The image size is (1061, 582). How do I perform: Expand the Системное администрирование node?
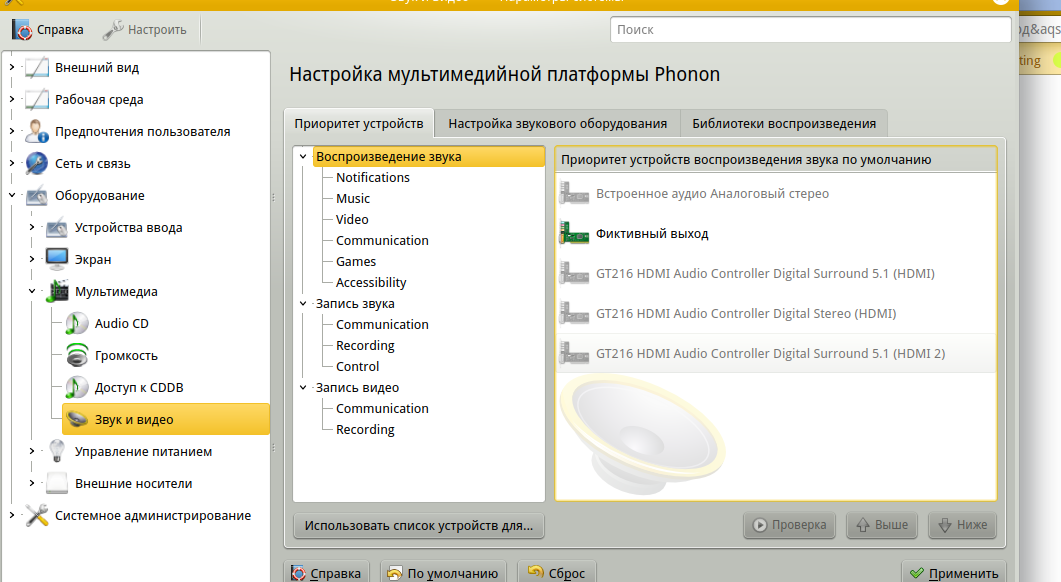tap(12, 515)
